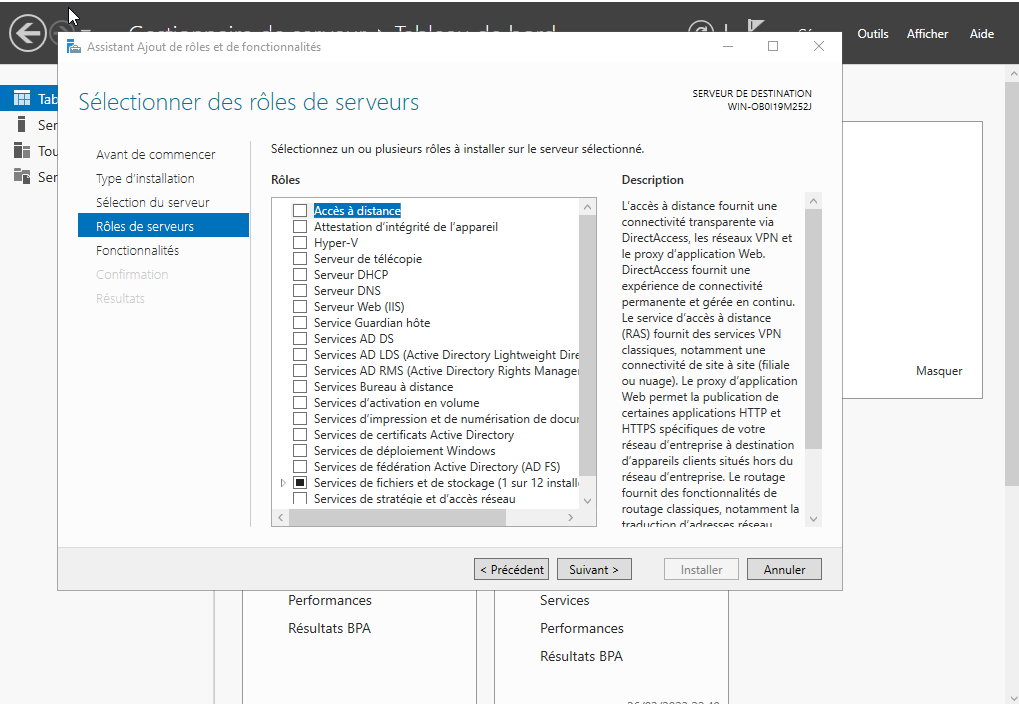Click the back arrow navigation icon
The height and width of the screenshot is (704, 1019).
(x=27, y=33)
